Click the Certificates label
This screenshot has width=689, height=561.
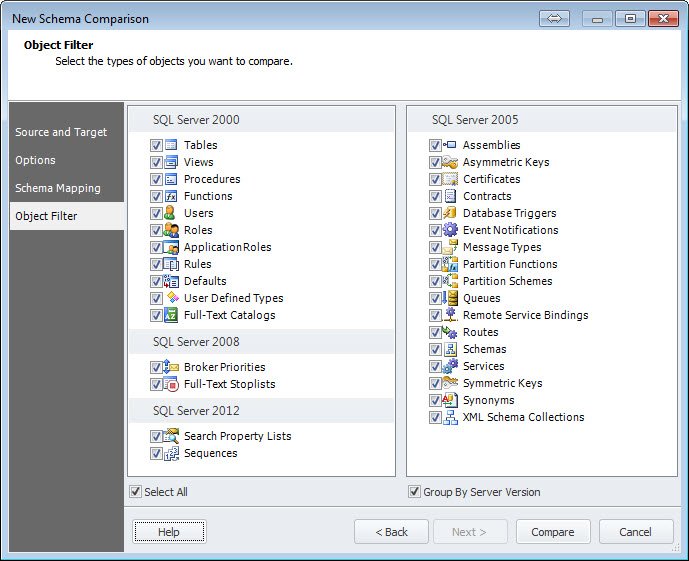[492, 179]
